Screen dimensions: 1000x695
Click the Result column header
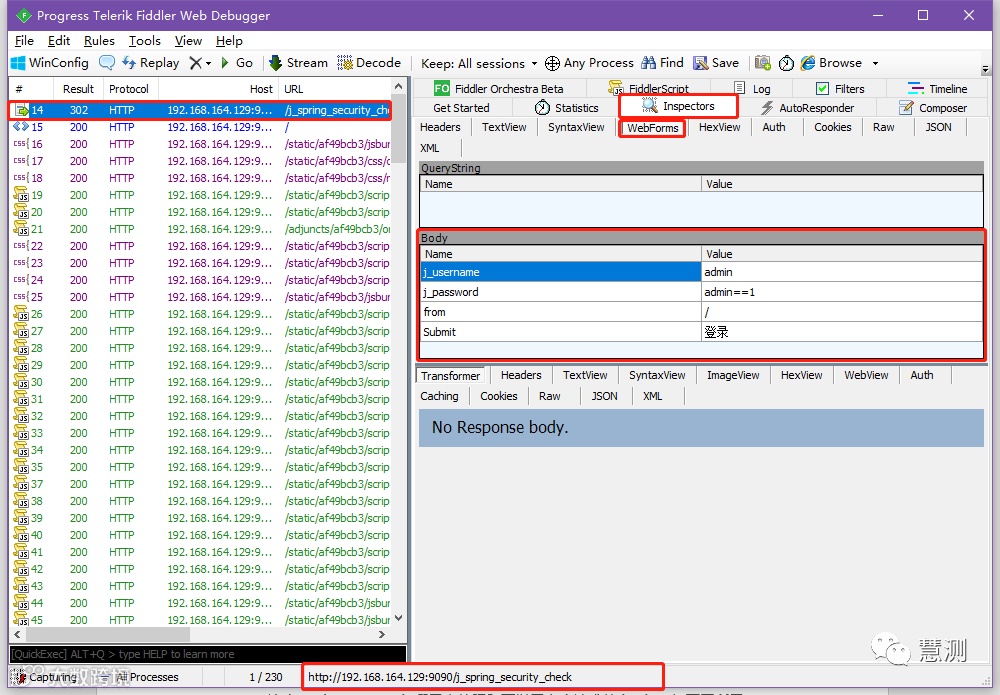78,89
